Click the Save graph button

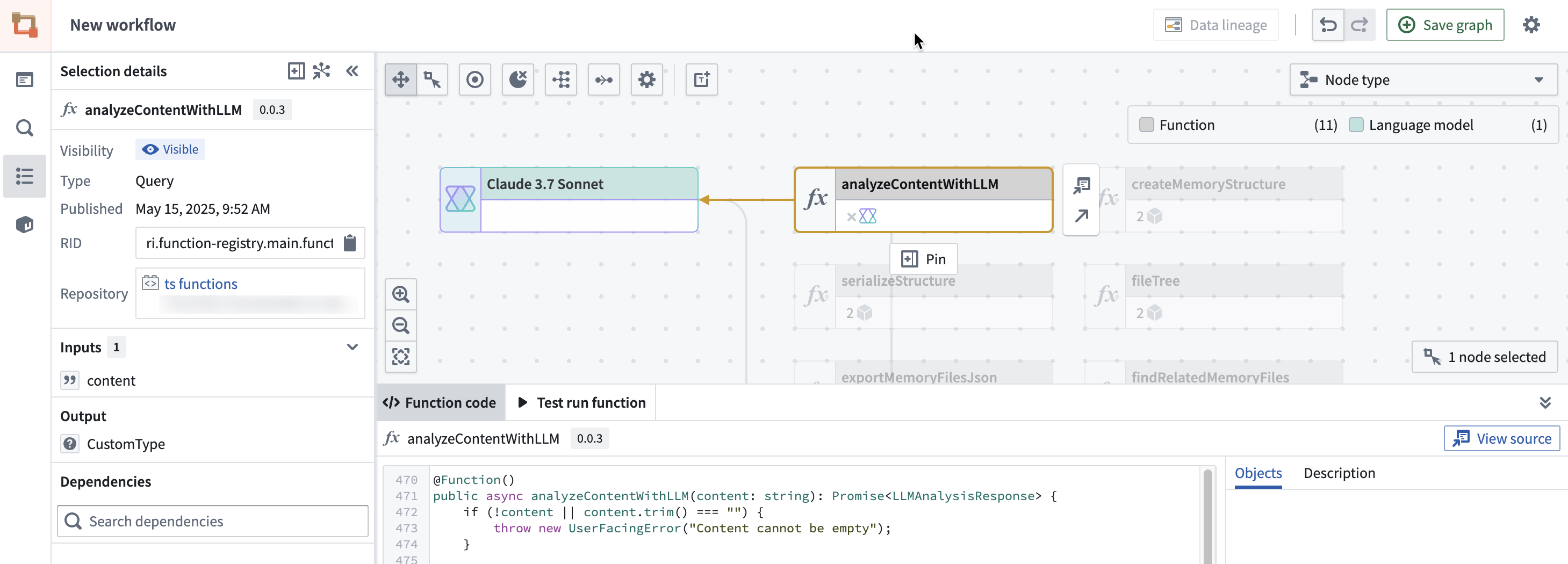[1445, 24]
